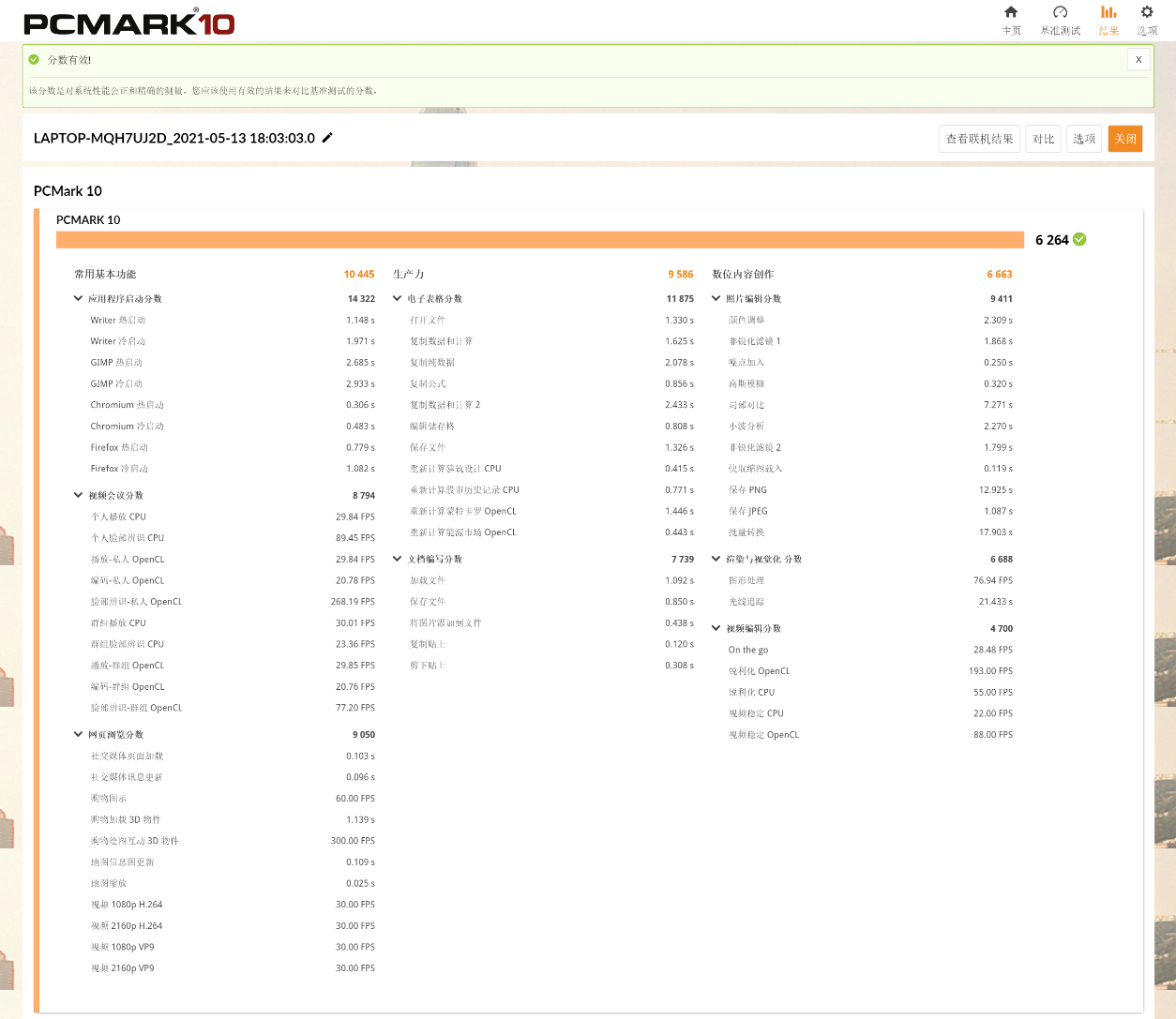Click the 268.19 FPS value

click(x=353, y=602)
